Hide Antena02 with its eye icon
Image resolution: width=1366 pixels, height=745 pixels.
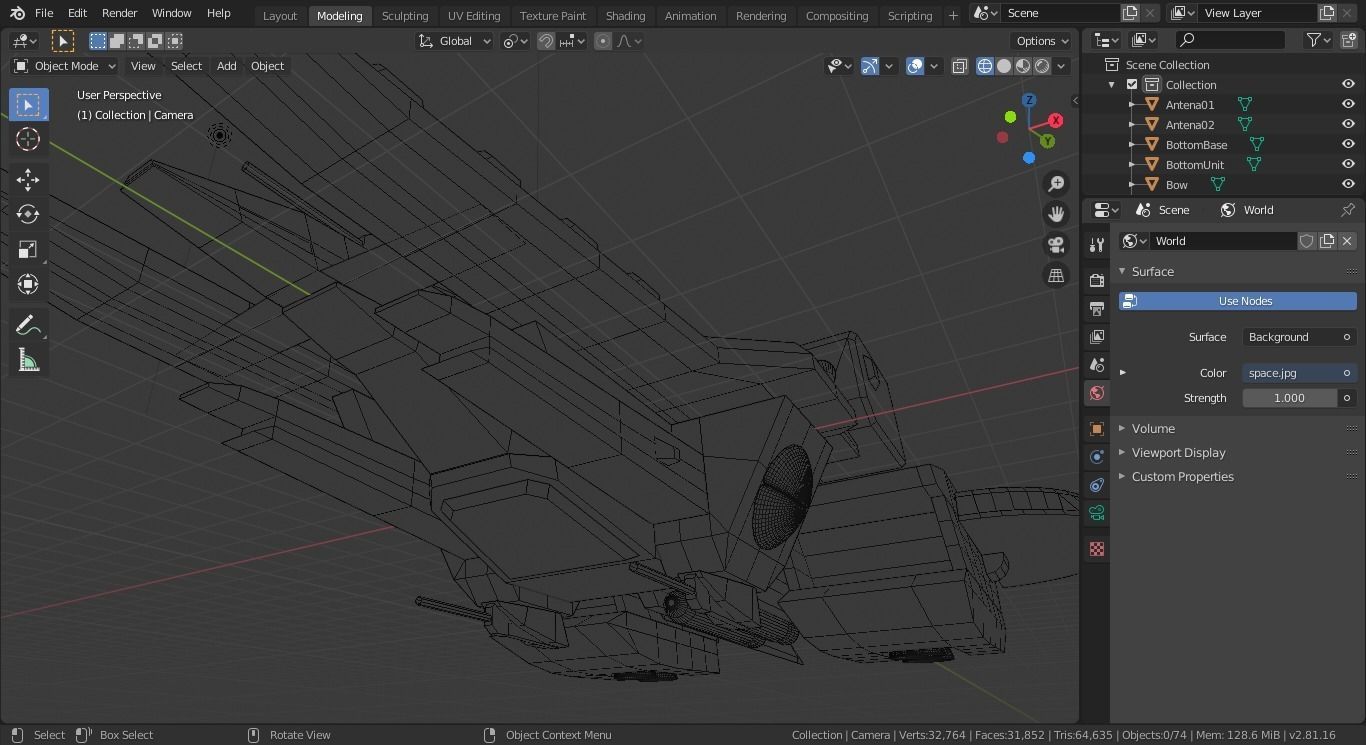click(1348, 124)
